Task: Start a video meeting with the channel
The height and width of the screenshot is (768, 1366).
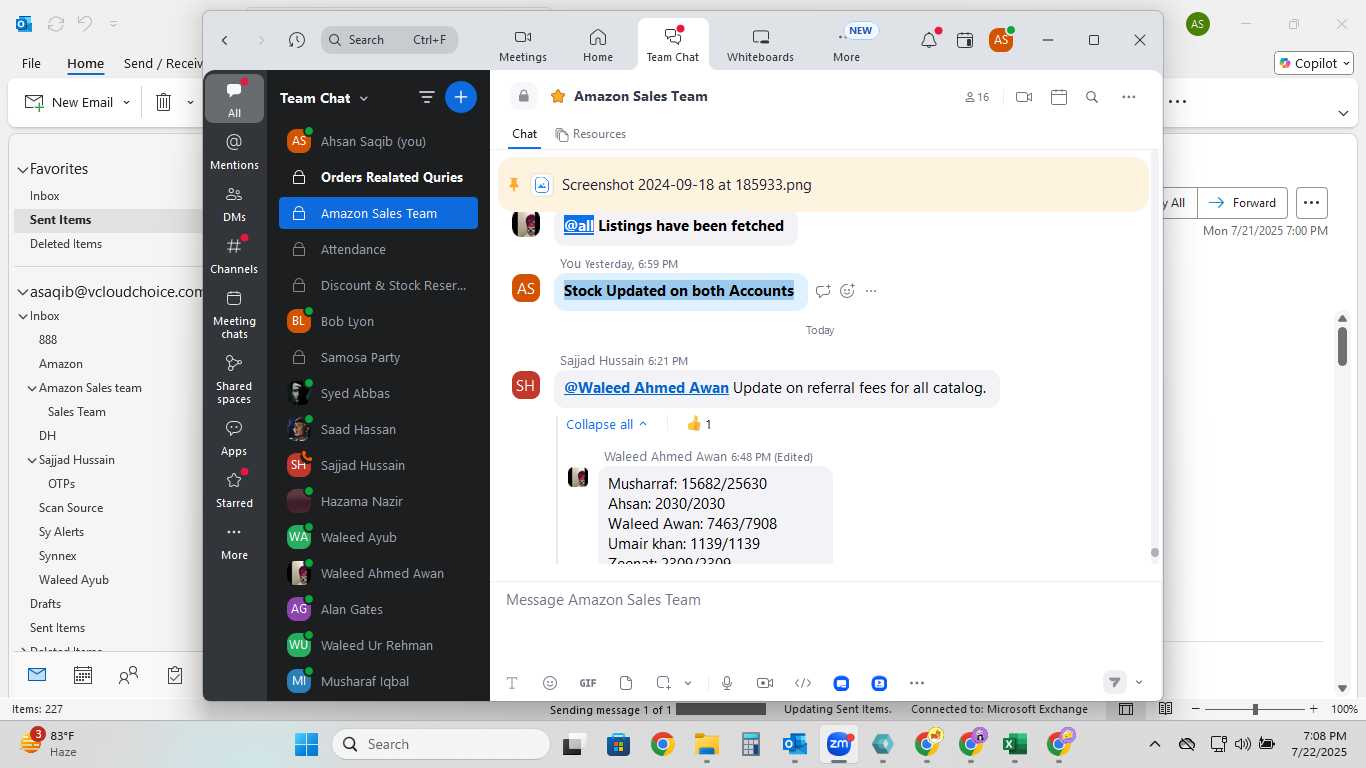Action: (x=1023, y=97)
